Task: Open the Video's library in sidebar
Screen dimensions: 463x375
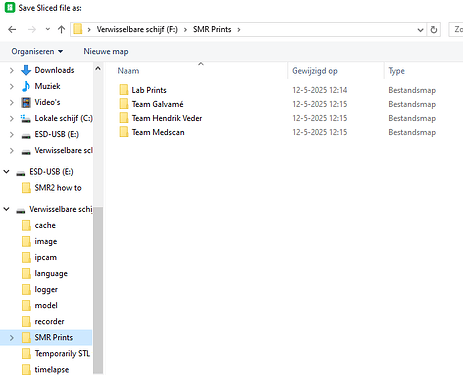Action: tap(47, 102)
